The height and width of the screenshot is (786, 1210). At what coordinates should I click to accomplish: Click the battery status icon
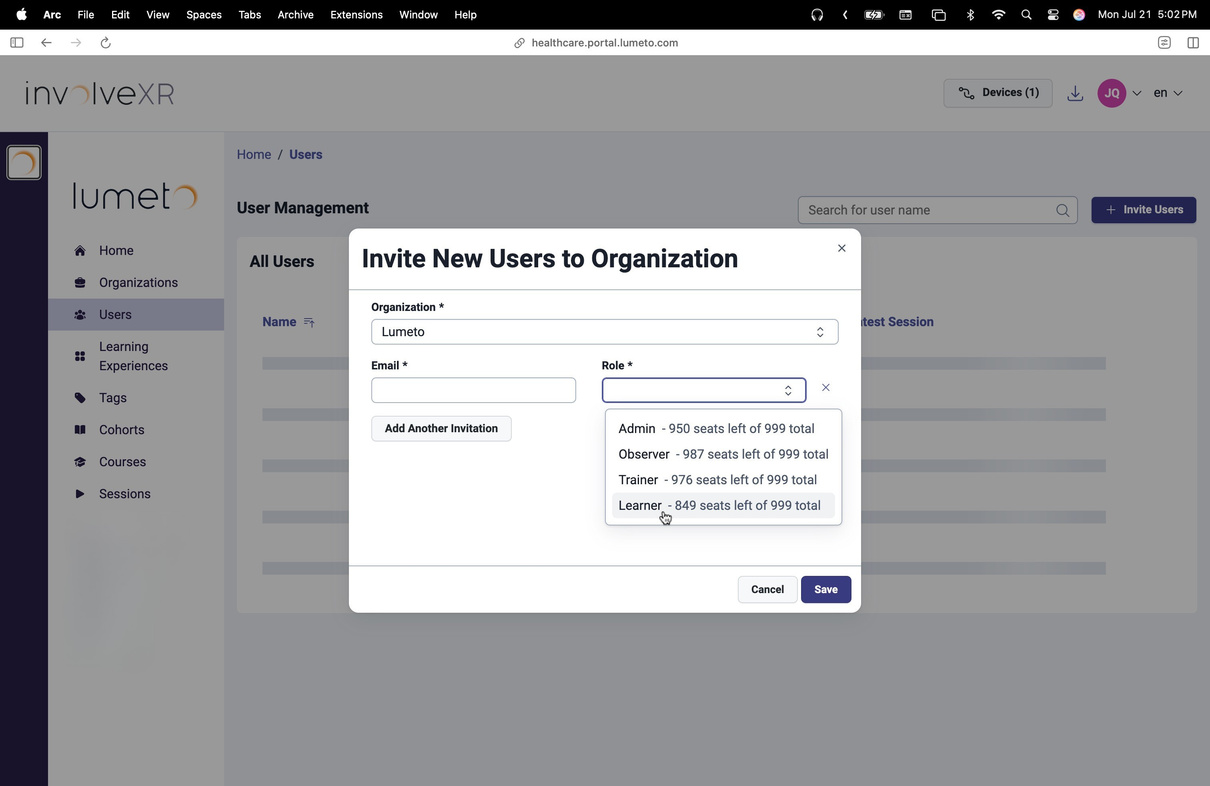pos(874,15)
